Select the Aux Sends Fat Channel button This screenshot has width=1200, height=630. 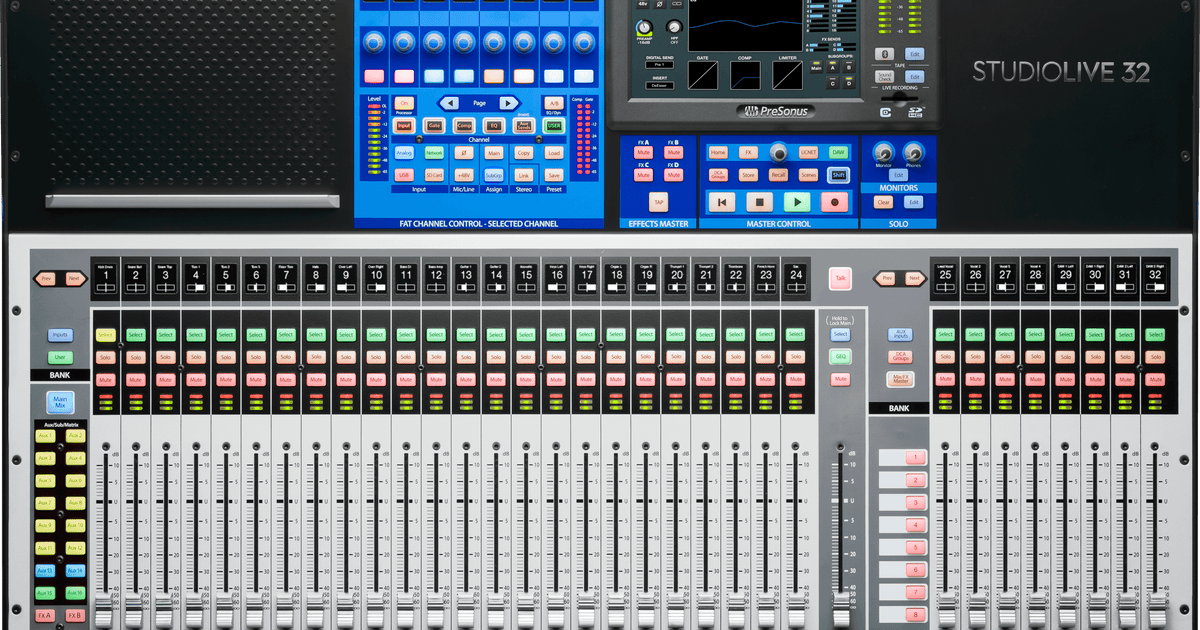[x=524, y=125]
